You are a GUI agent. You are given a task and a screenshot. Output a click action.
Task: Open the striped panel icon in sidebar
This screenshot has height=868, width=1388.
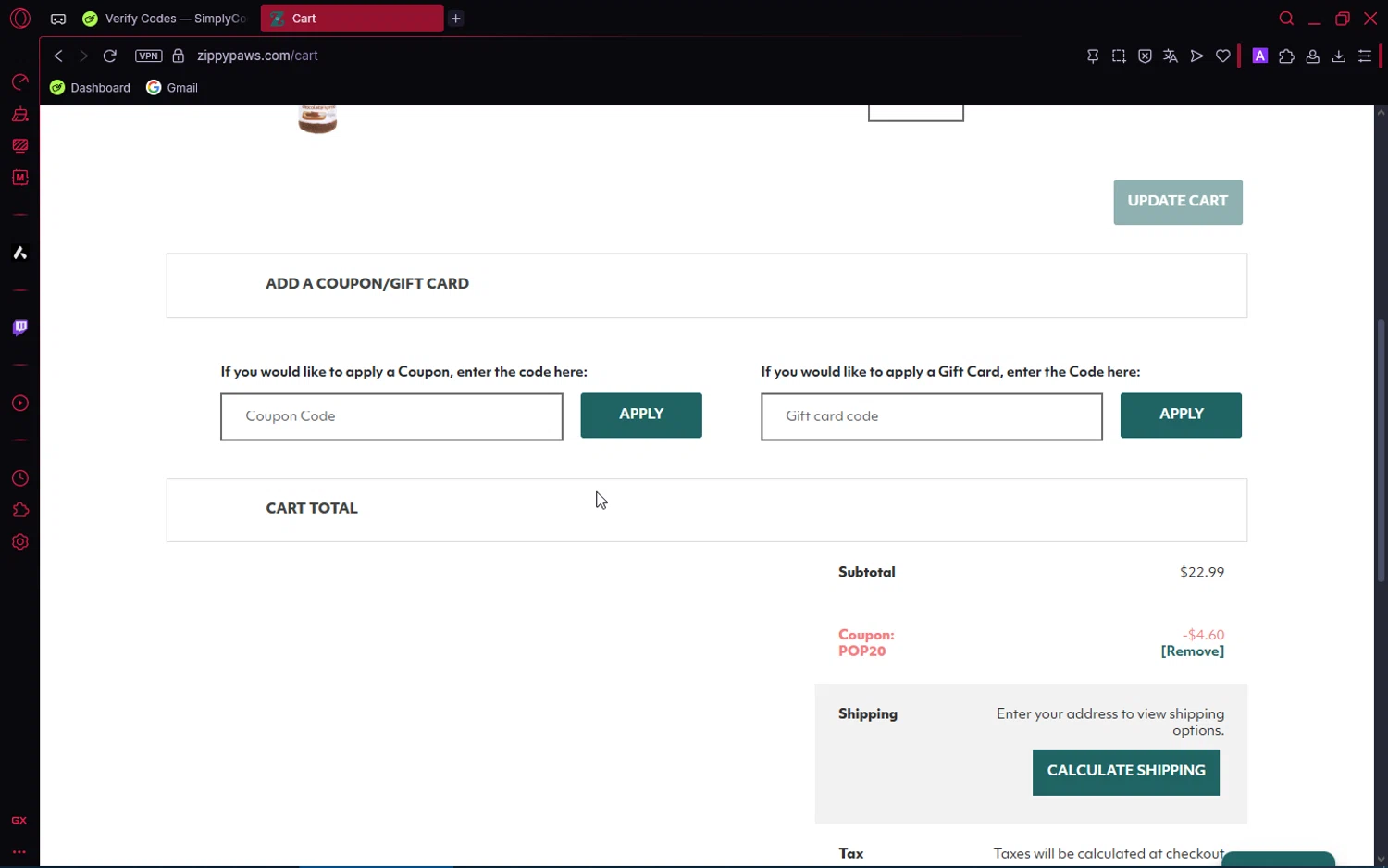pyautogui.click(x=19, y=145)
